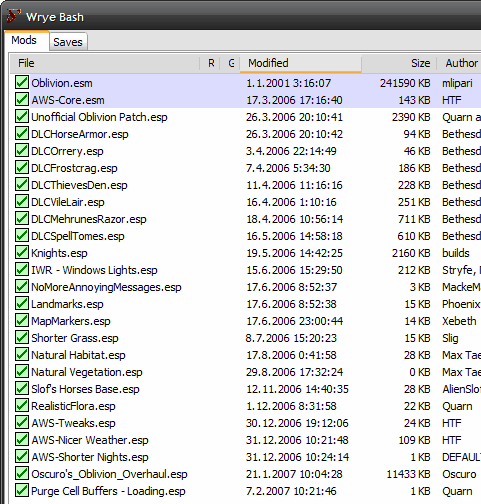This screenshot has width=481, height=504.
Task: Switch to the Saves tab
Action: (68, 42)
